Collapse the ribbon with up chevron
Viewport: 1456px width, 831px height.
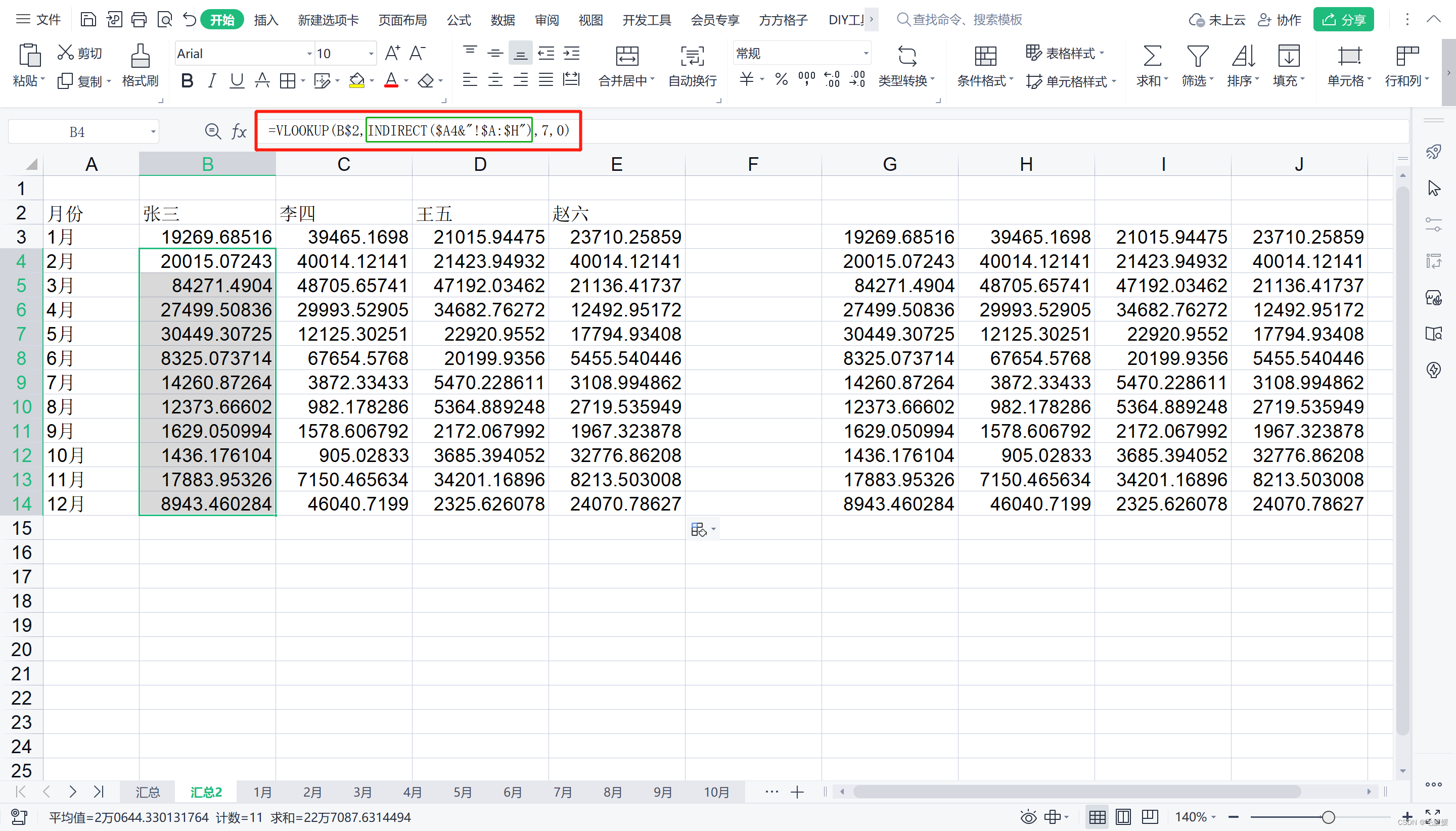(x=1433, y=19)
